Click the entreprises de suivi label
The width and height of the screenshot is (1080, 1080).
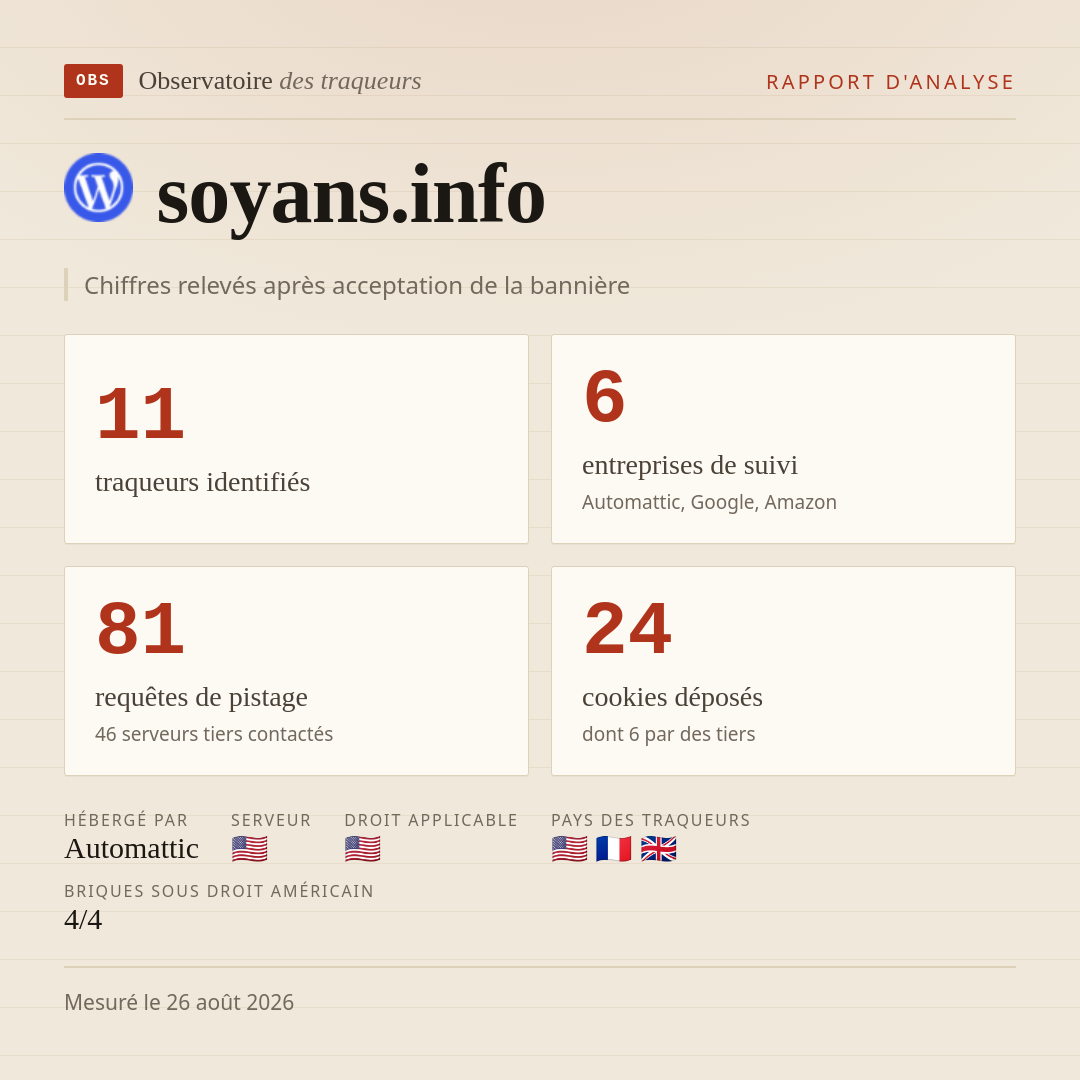pos(689,465)
